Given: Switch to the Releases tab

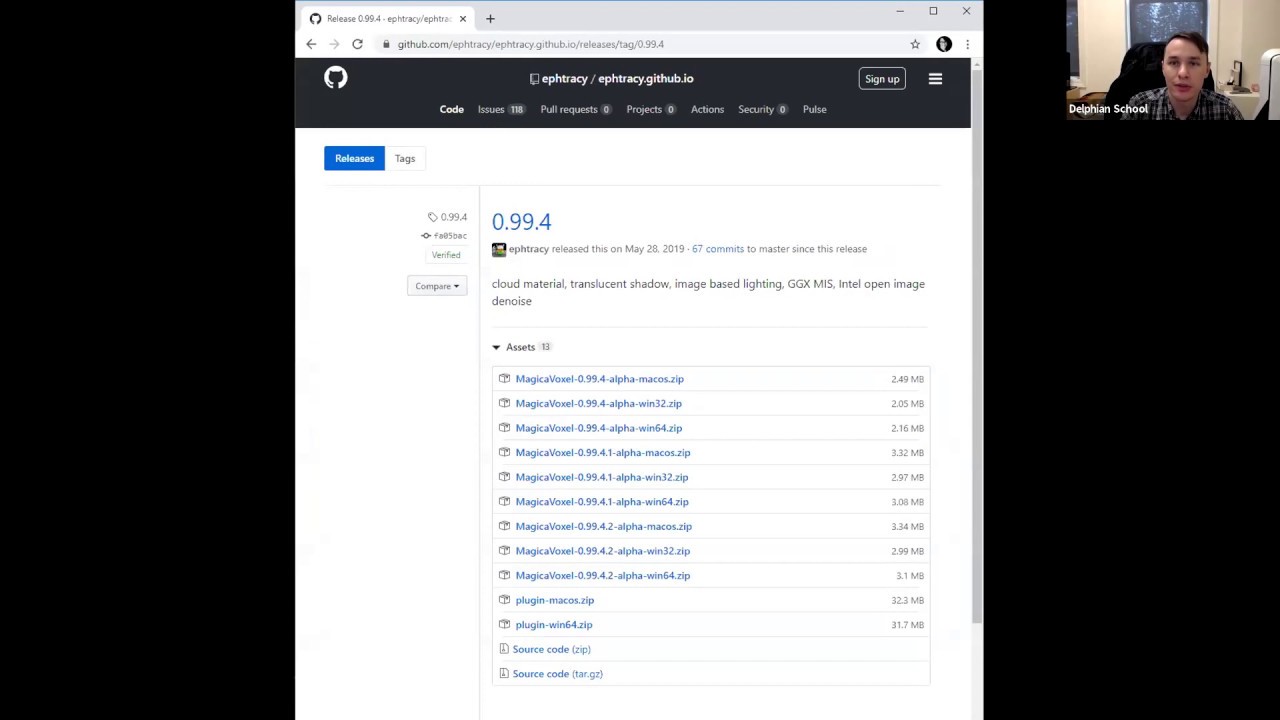Looking at the screenshot, I should click(354, 158).
